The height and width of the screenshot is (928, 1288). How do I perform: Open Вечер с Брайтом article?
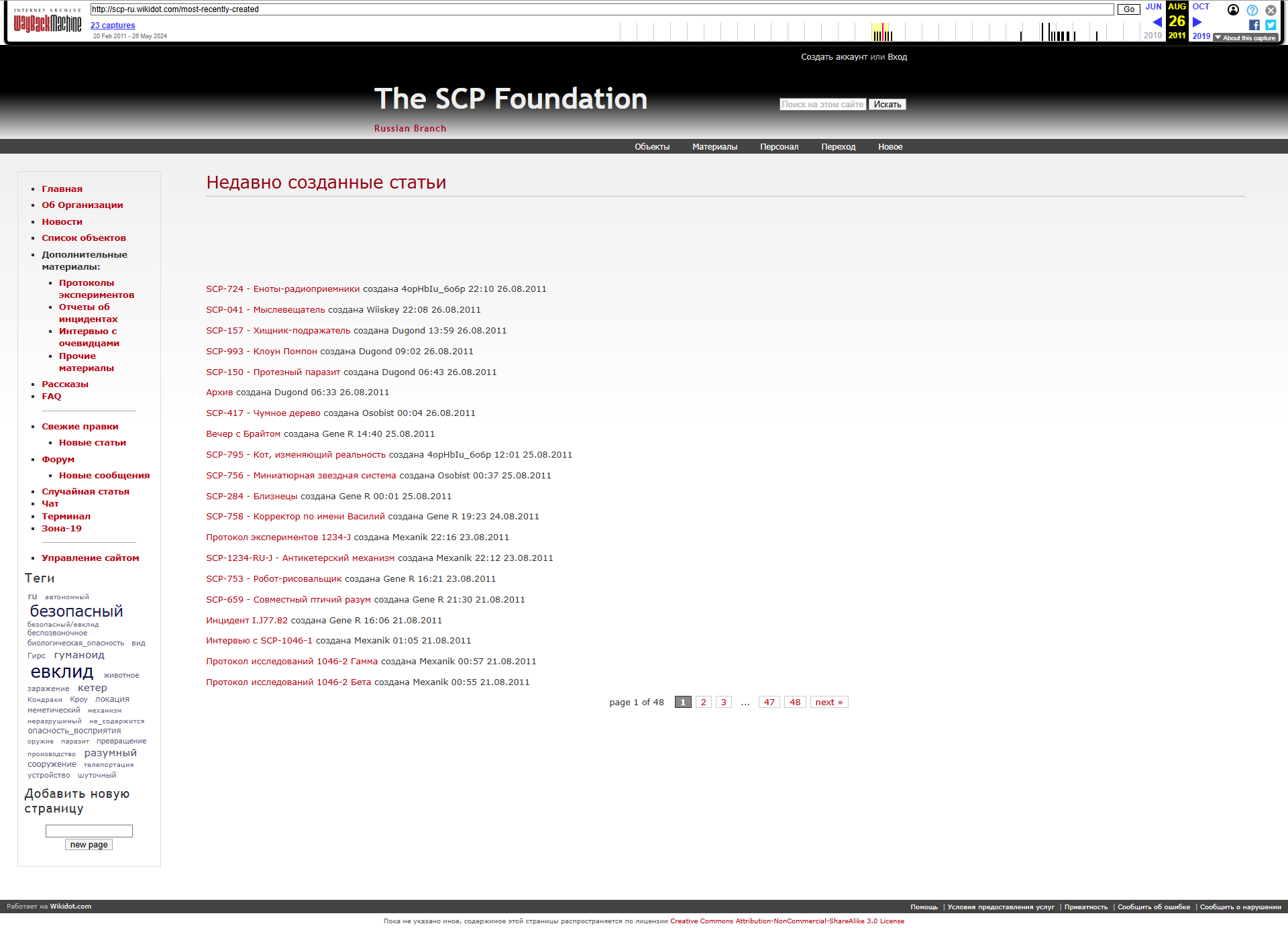(244, 434)
